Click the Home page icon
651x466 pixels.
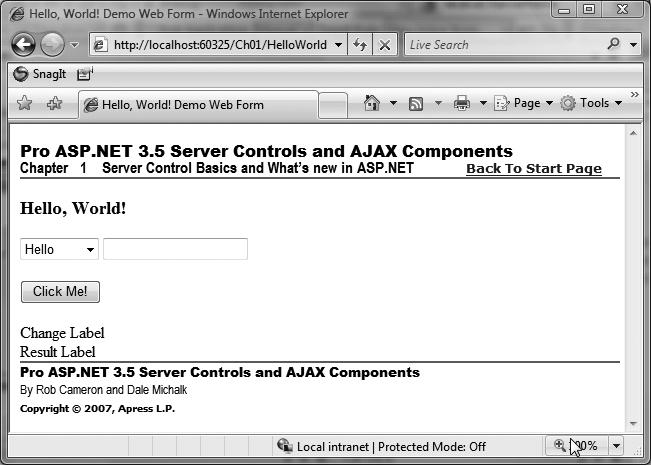[372, 103]
